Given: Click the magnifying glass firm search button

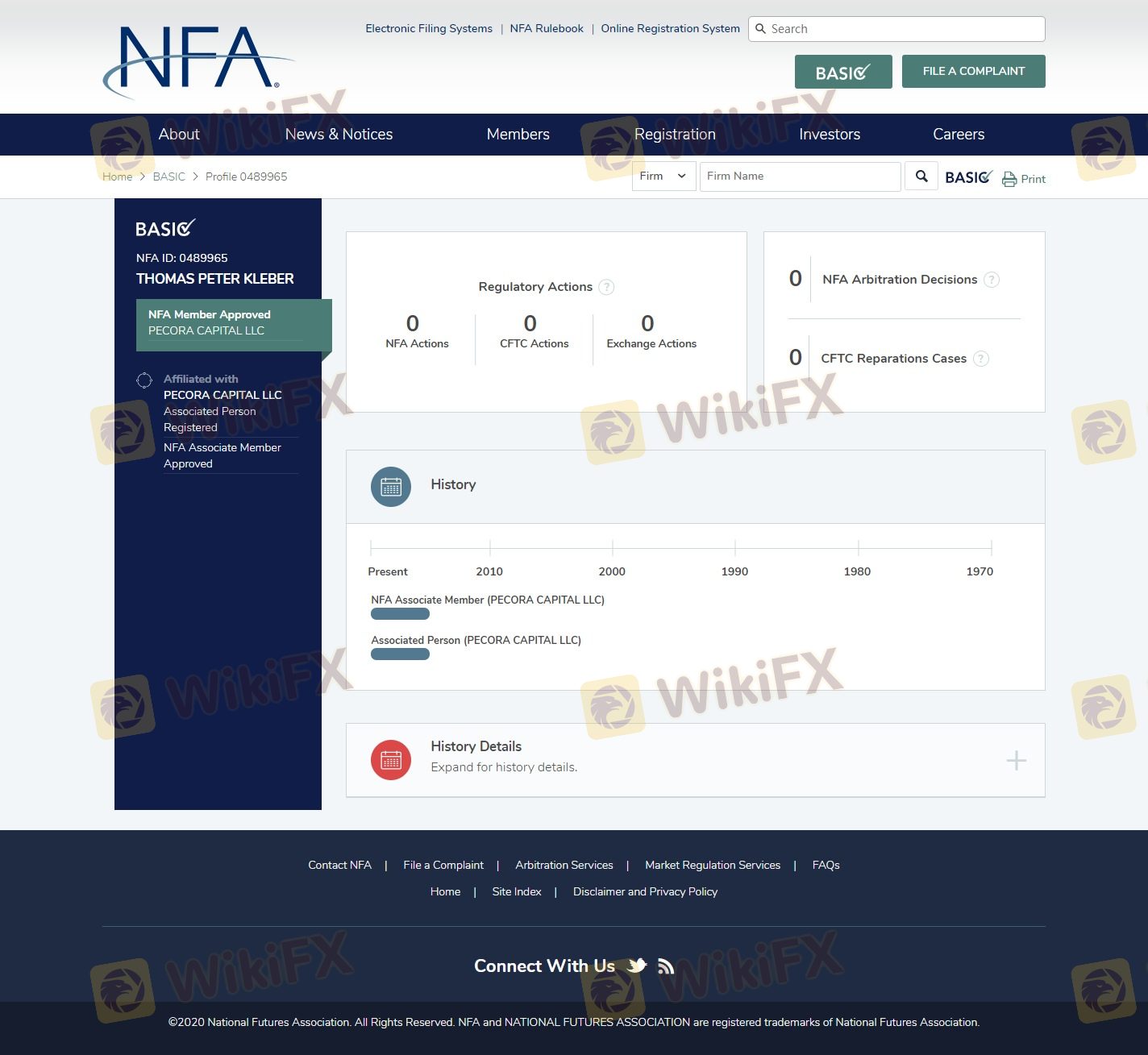Looking at the screenshot, I should [x=921, y=177].
